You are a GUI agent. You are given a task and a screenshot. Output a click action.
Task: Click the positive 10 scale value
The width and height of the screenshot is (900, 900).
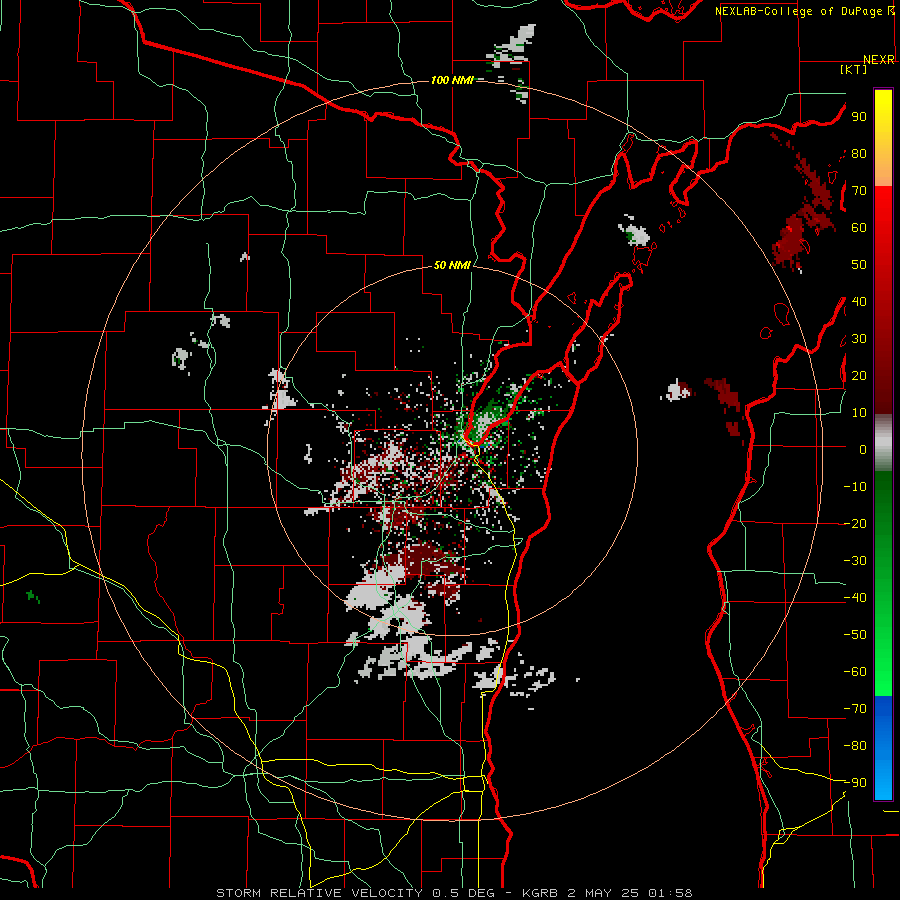(859, 413)
